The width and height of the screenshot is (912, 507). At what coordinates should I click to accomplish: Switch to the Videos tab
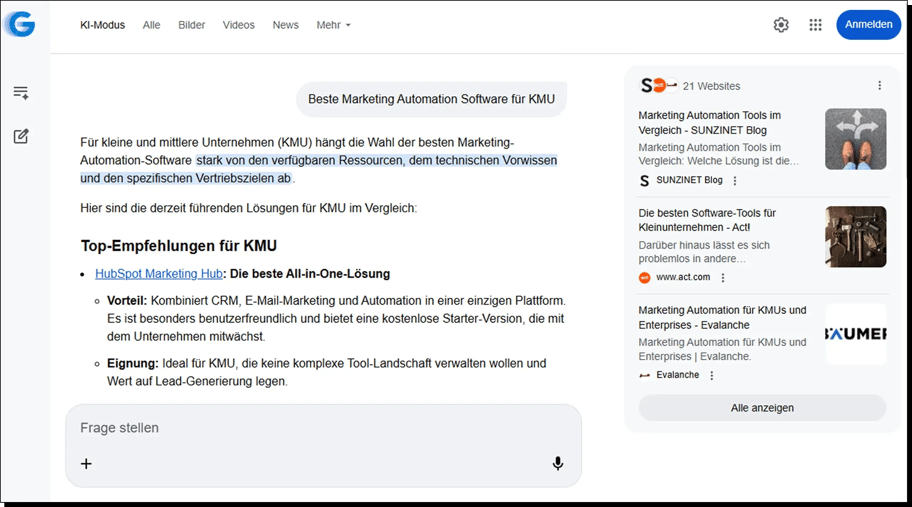[238, 25]
